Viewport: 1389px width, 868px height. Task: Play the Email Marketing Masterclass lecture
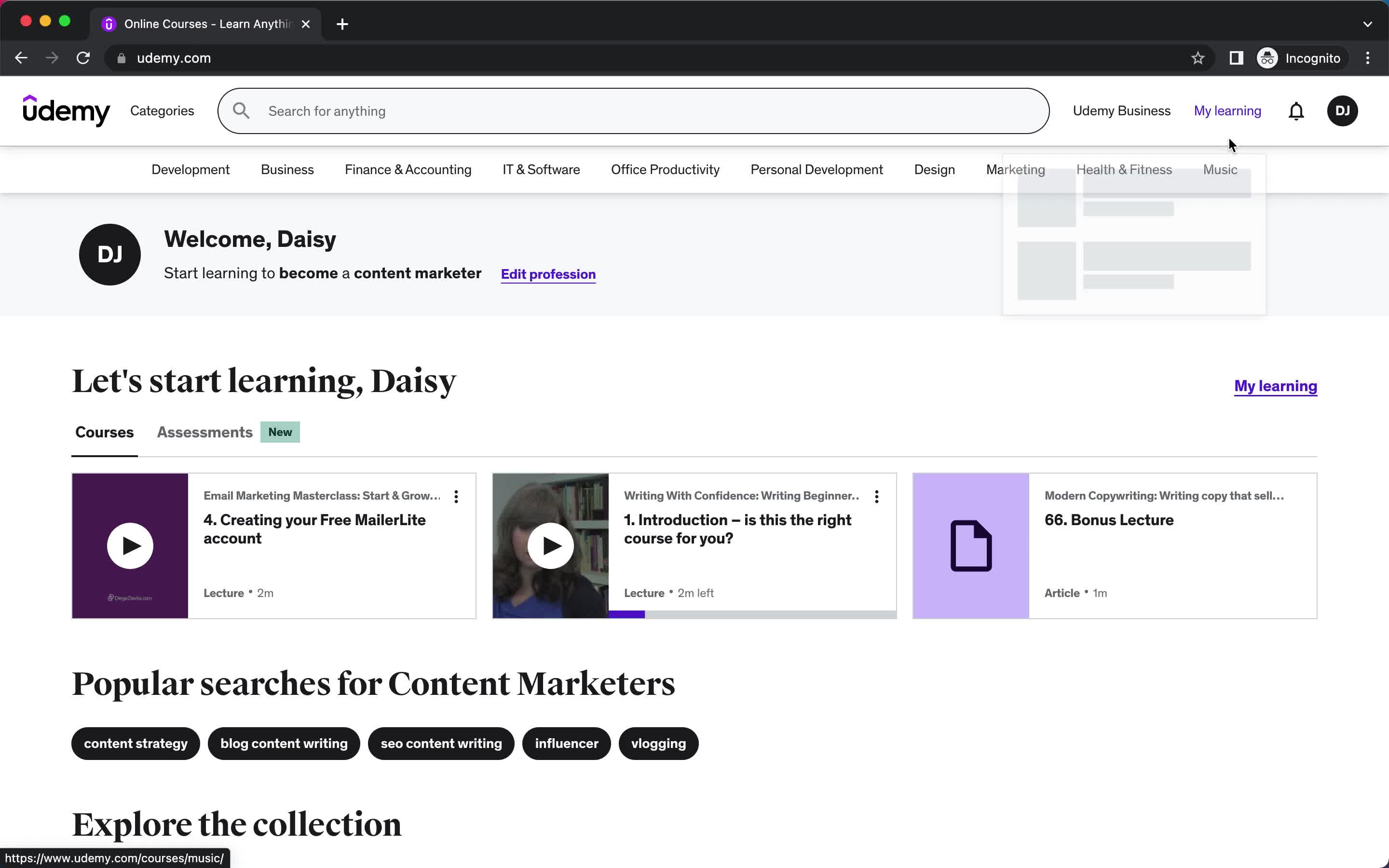pos(130,545)
